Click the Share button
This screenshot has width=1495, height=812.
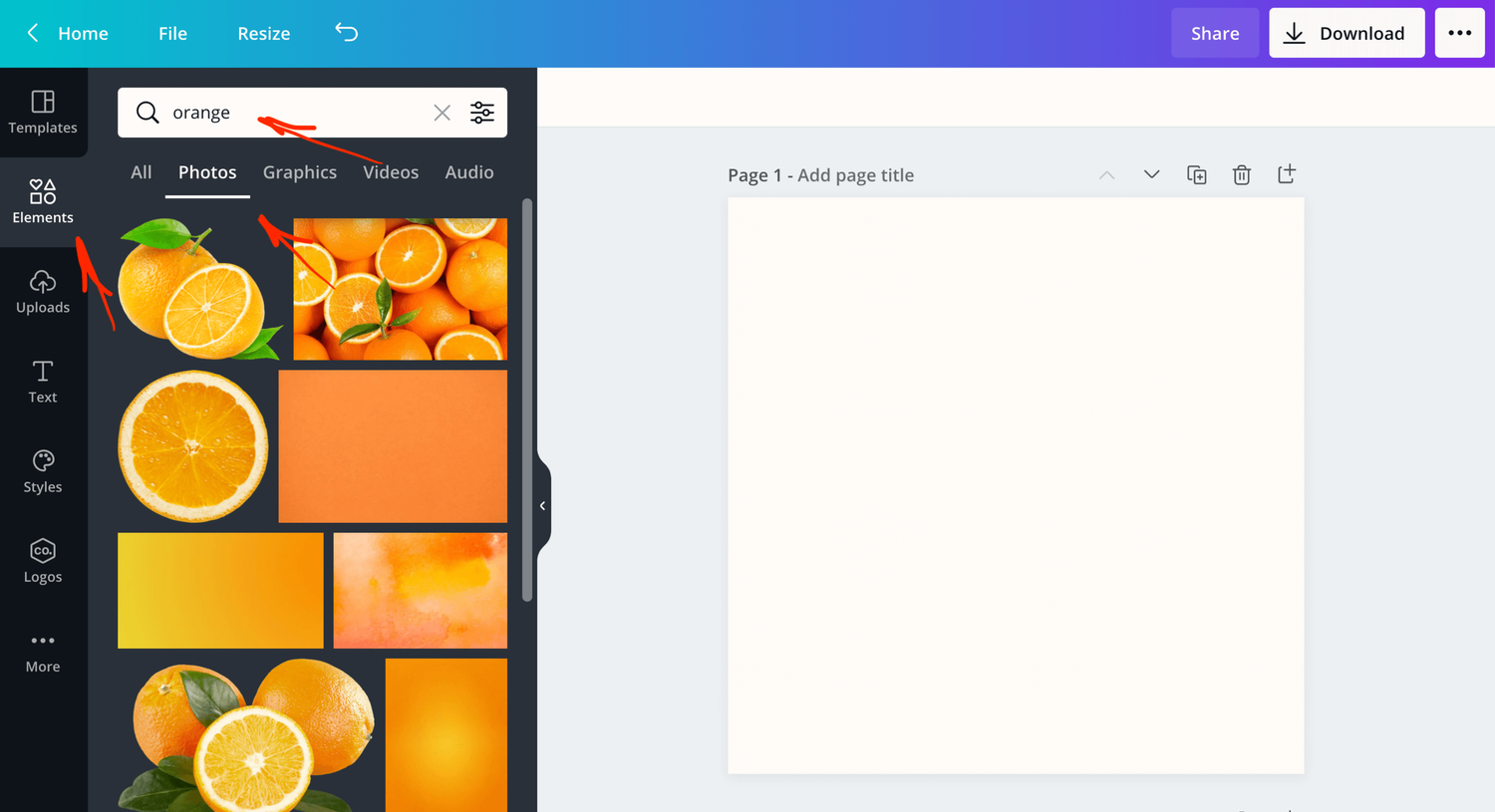point(1215,32)
